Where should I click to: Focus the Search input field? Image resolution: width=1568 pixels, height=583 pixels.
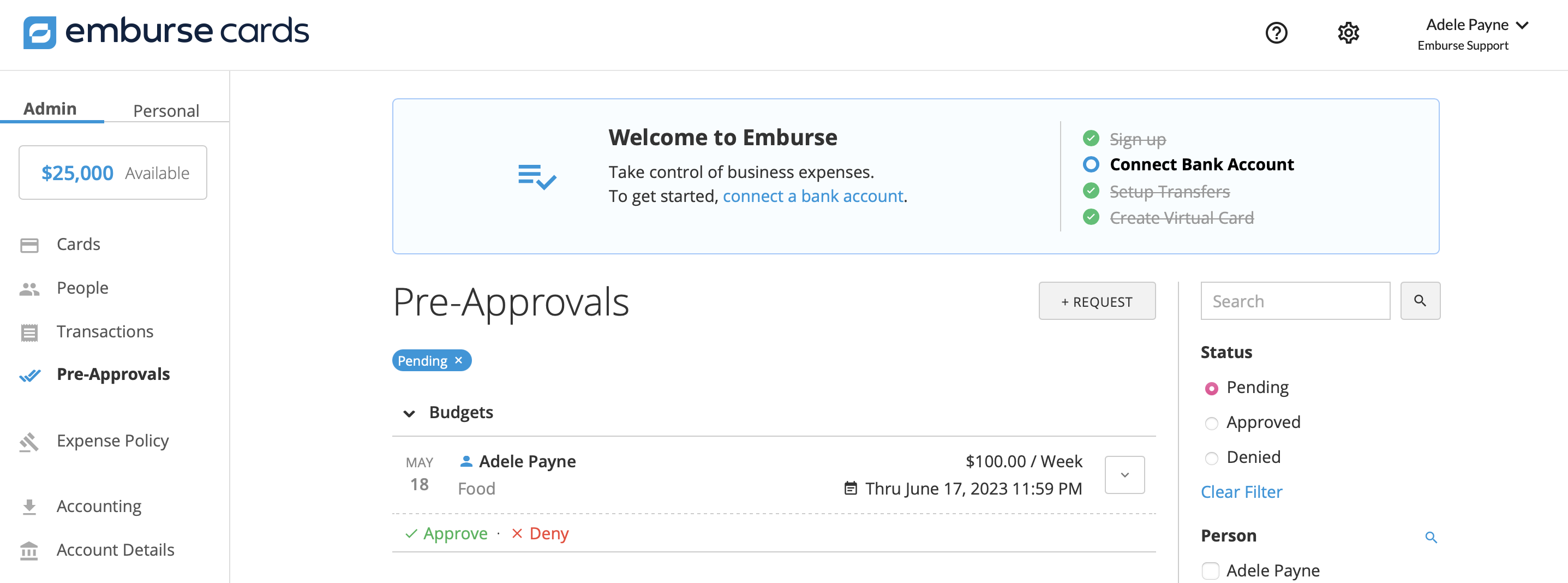1295,301
